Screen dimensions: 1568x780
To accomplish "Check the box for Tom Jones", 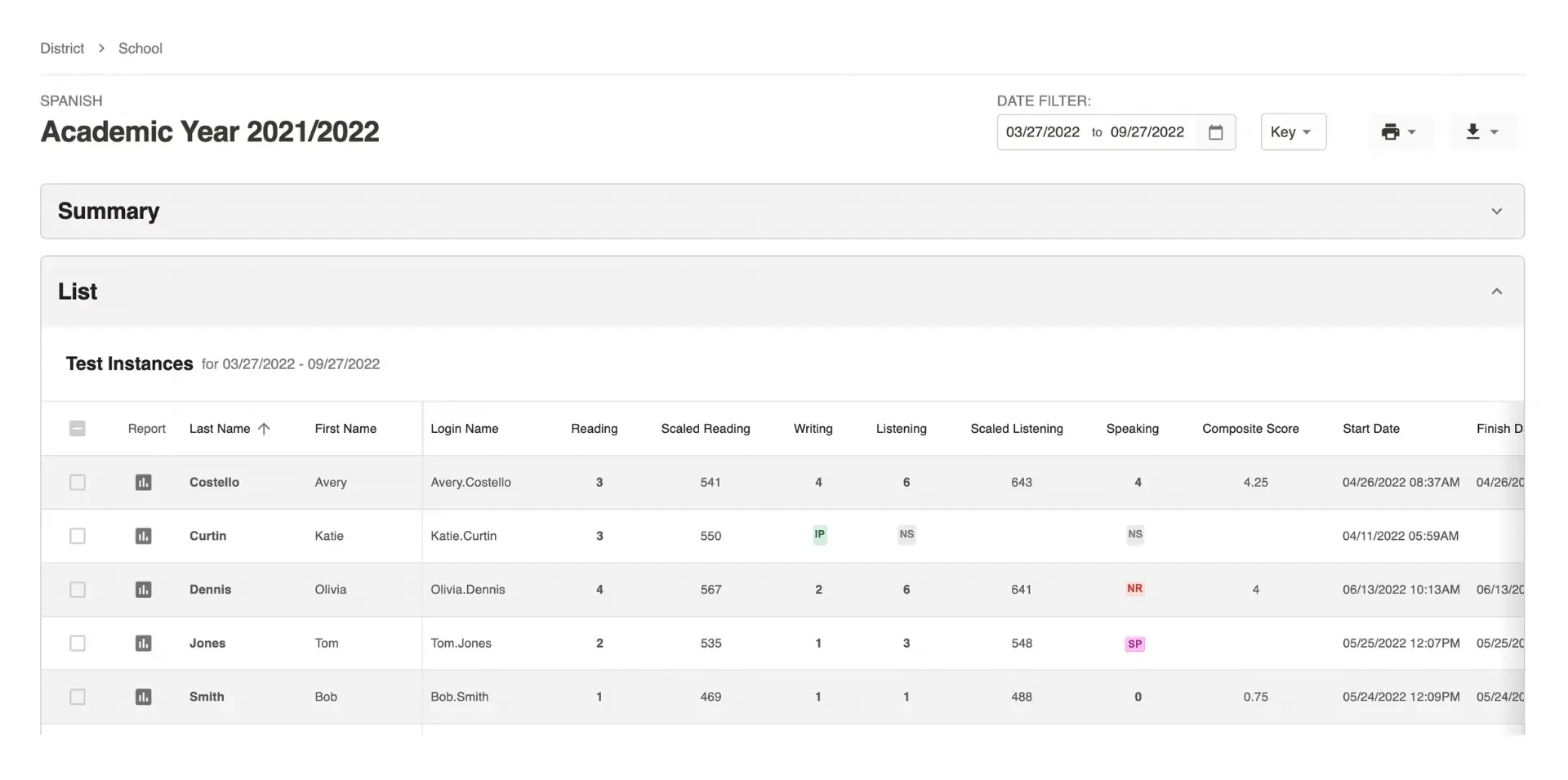I will pyautogui.click(x=78, y=644).
